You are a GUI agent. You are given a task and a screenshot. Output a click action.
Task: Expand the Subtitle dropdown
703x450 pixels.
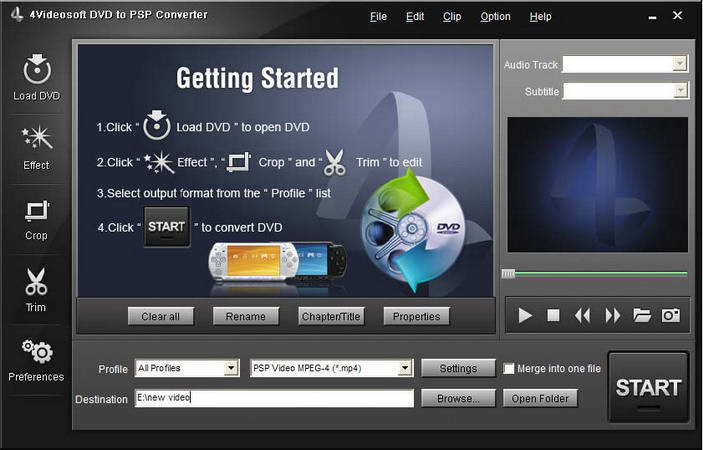pyautogui.click(x=681, y=91)
